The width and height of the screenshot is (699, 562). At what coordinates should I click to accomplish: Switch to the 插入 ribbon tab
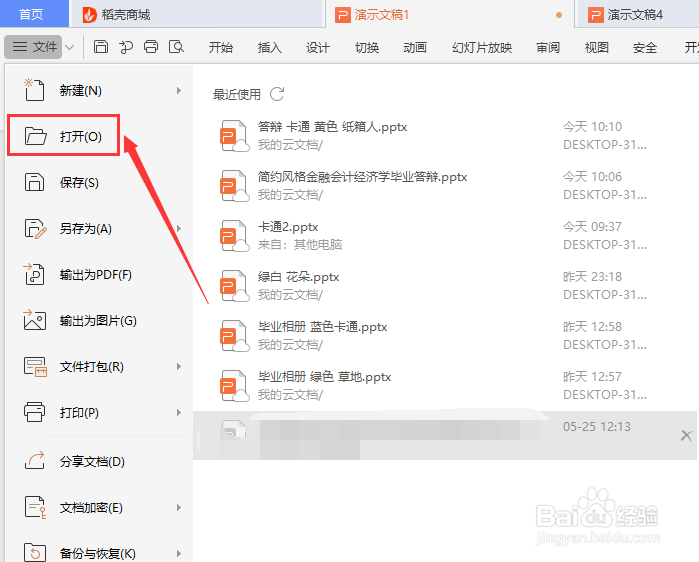pos(269,47)
